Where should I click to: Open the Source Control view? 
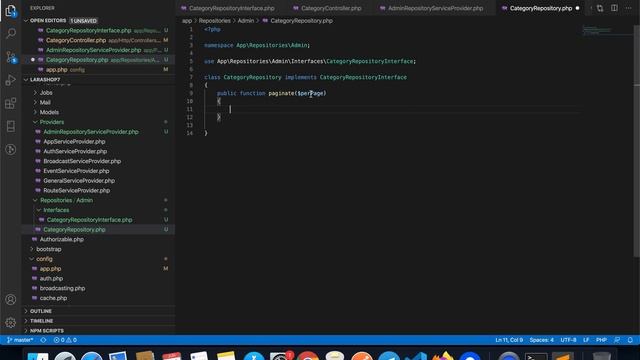(x=11, y=57)
